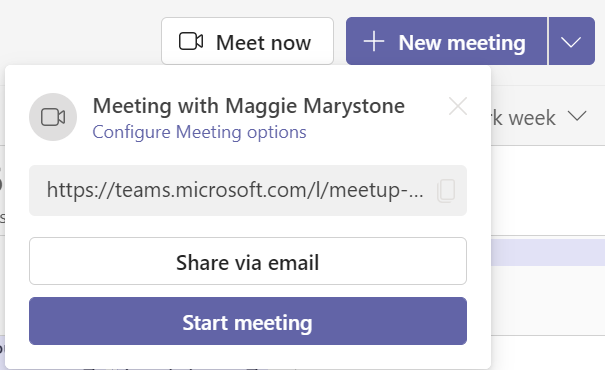
Task: Click the lowest calendar row right of Start meeting
Action: [x=548, y=353]
